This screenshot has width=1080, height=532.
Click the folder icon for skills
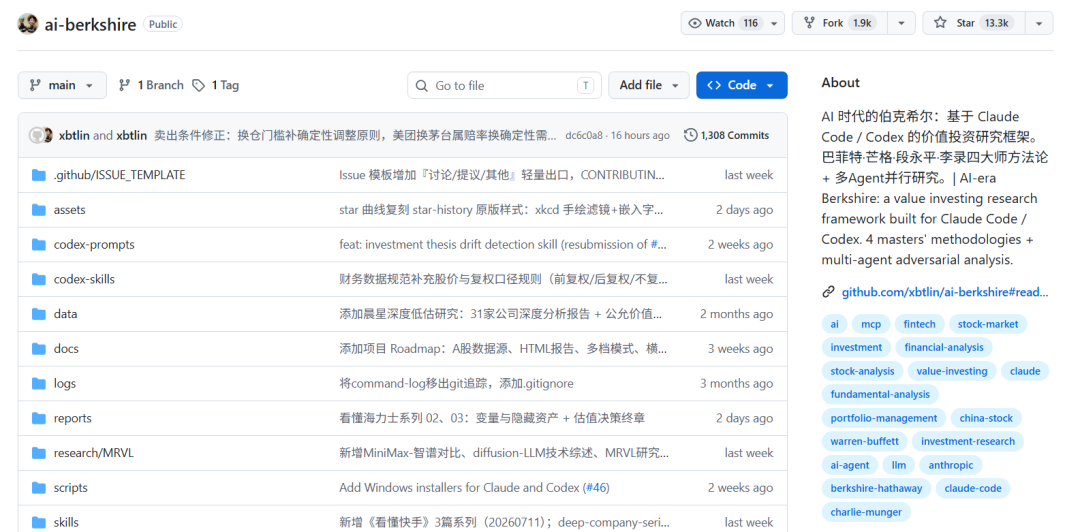39,522
